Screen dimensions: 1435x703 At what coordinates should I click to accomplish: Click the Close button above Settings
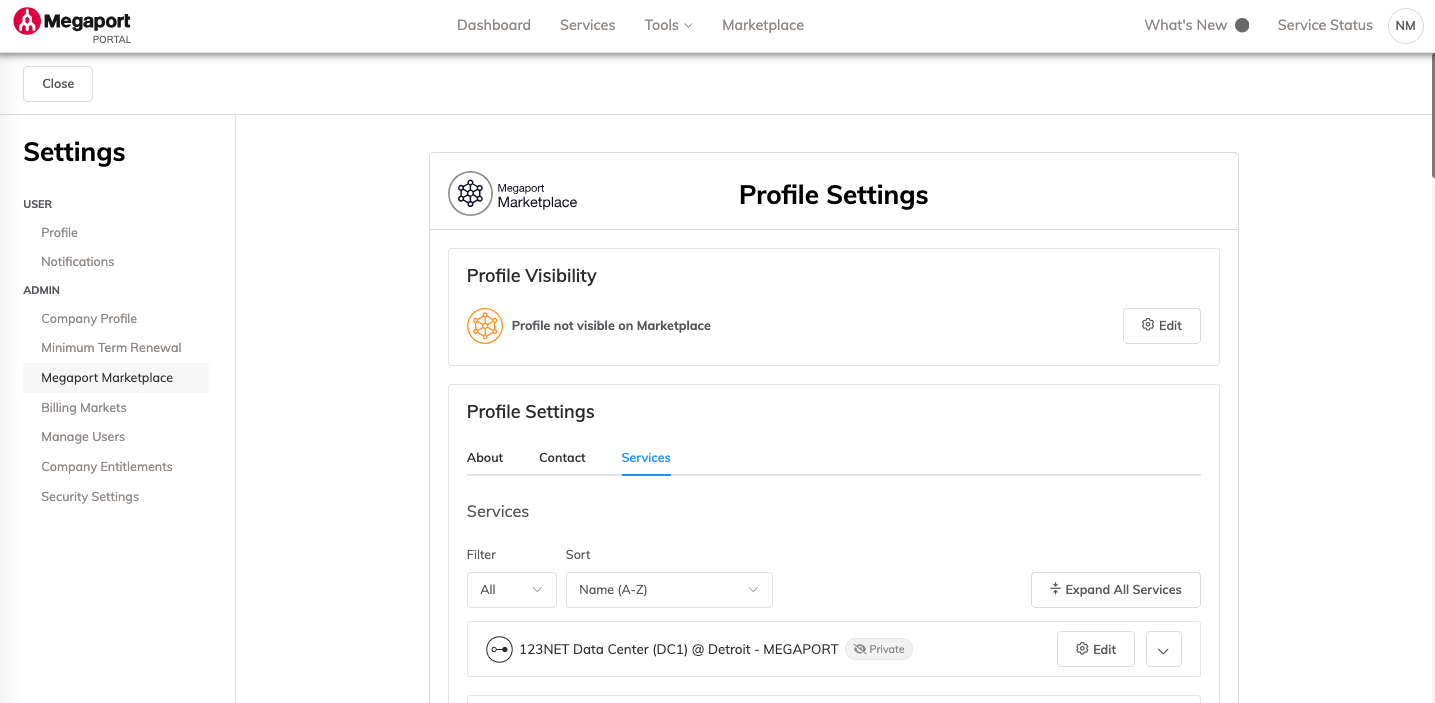pyautogui.click(x=57, y=84)
